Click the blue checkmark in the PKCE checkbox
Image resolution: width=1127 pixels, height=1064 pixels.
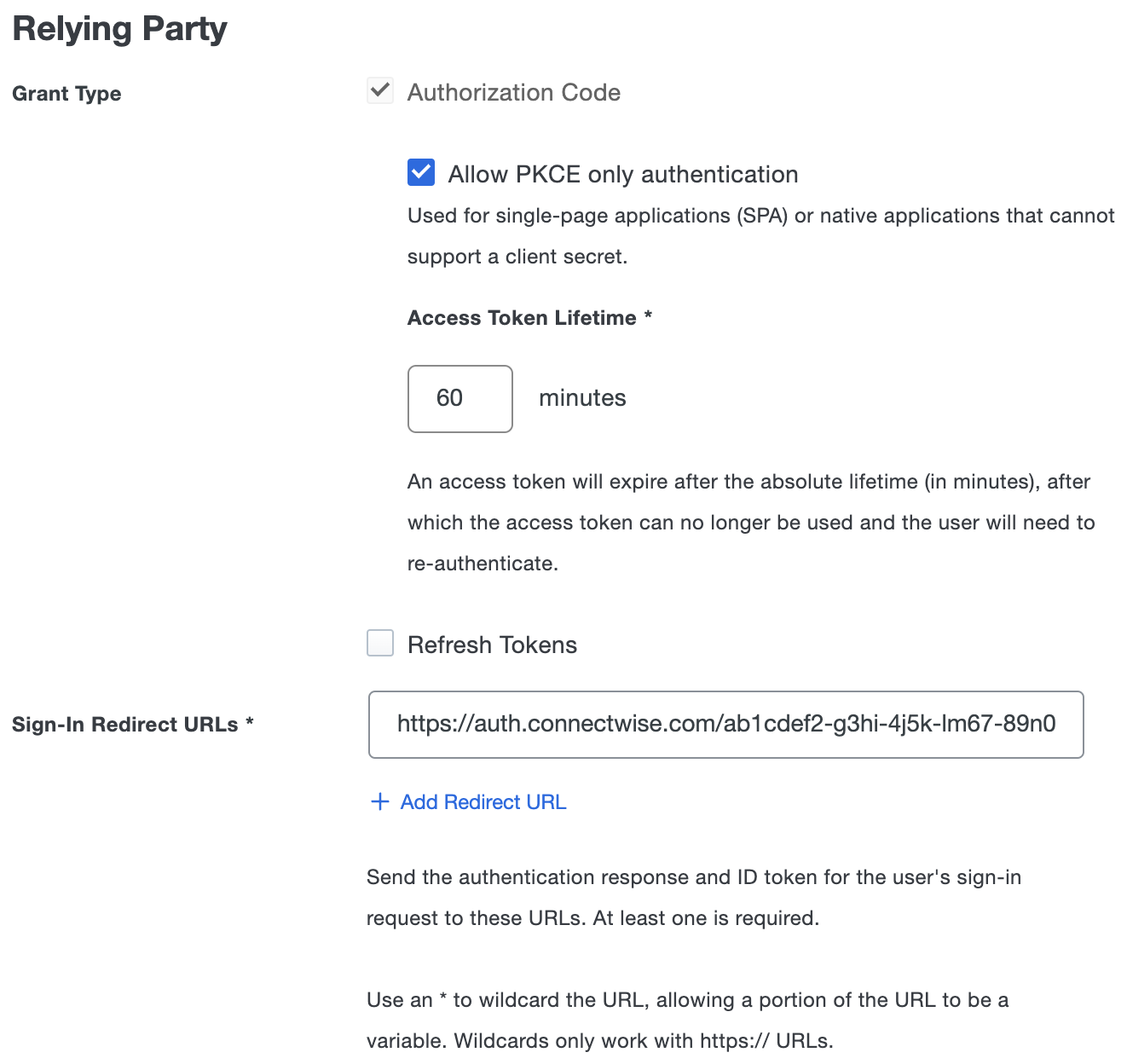coord(421,172)
